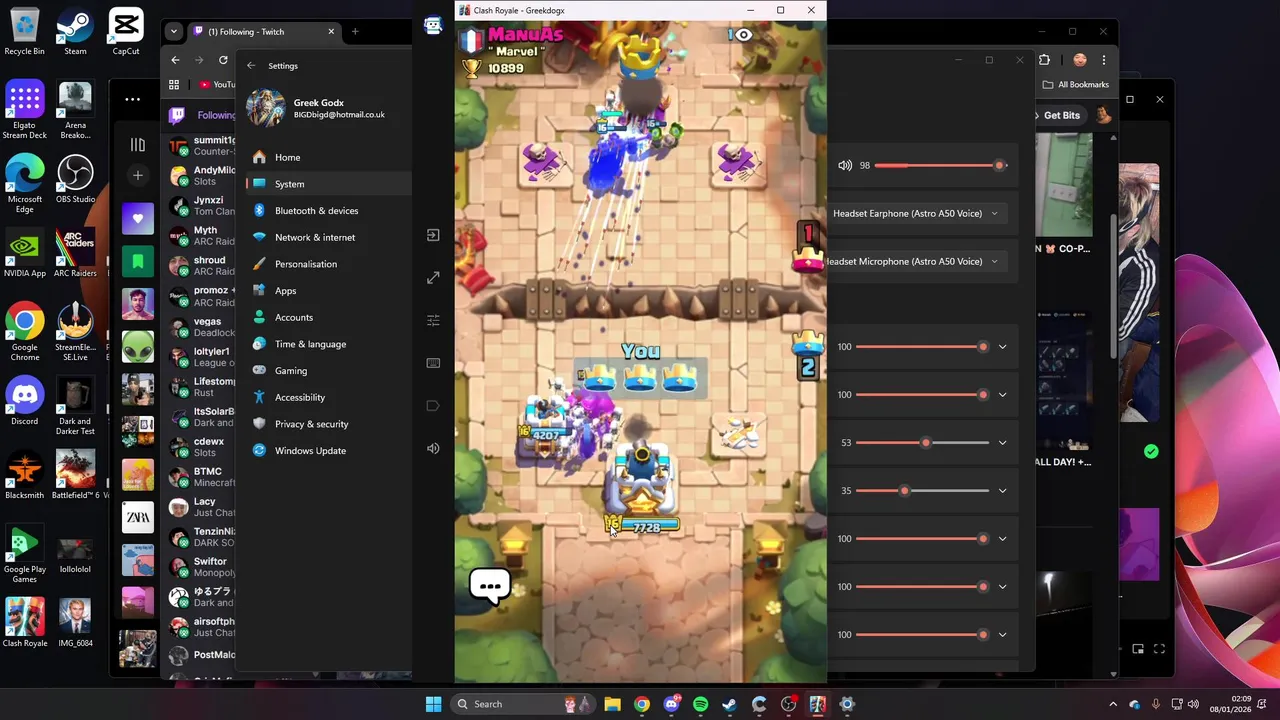Open Chrome three-dot menu
Screen dimensions: 1280x720
[x=1104, y=60]
